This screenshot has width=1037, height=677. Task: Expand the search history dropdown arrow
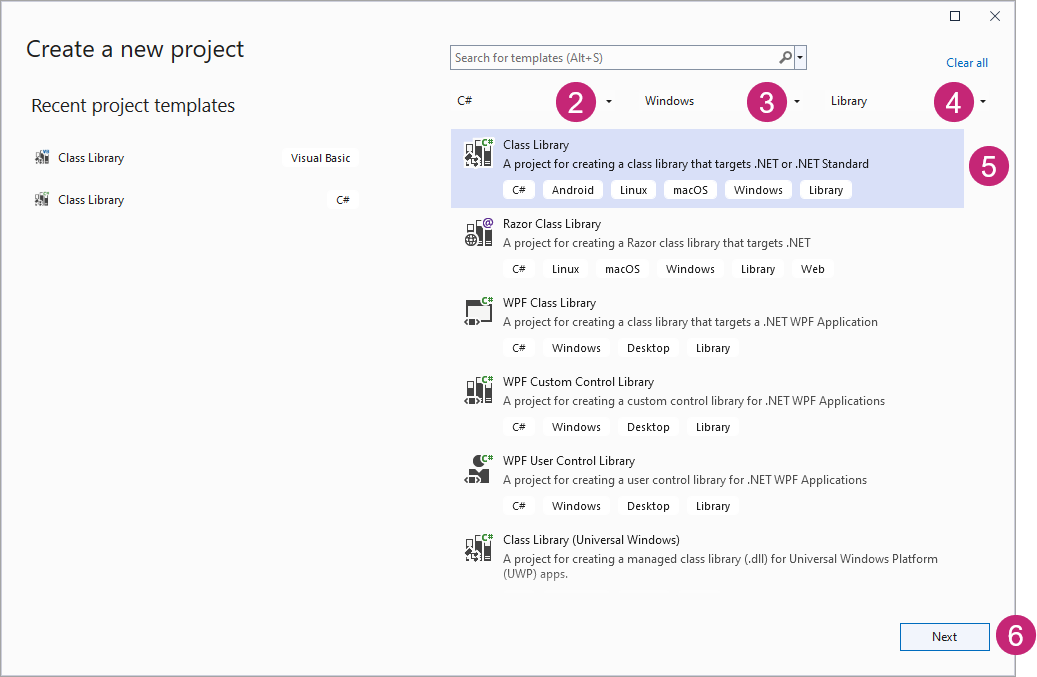801,58
